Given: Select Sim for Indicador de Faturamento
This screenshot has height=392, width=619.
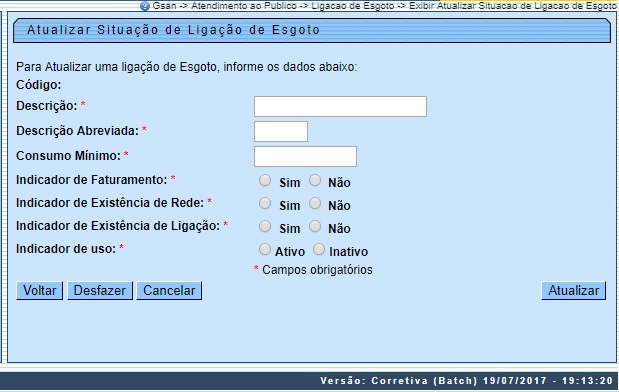Looking at the screenshot, I should point(265,180).
